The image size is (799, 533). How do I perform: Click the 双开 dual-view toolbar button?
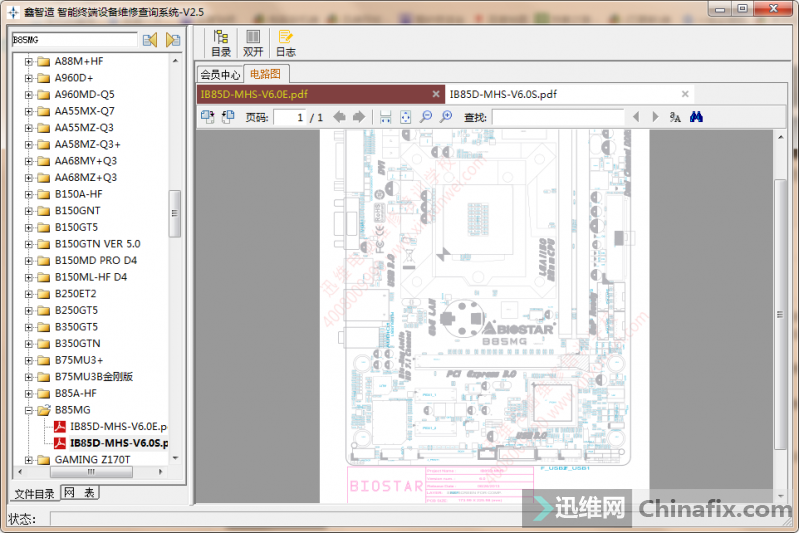[253, 43]
